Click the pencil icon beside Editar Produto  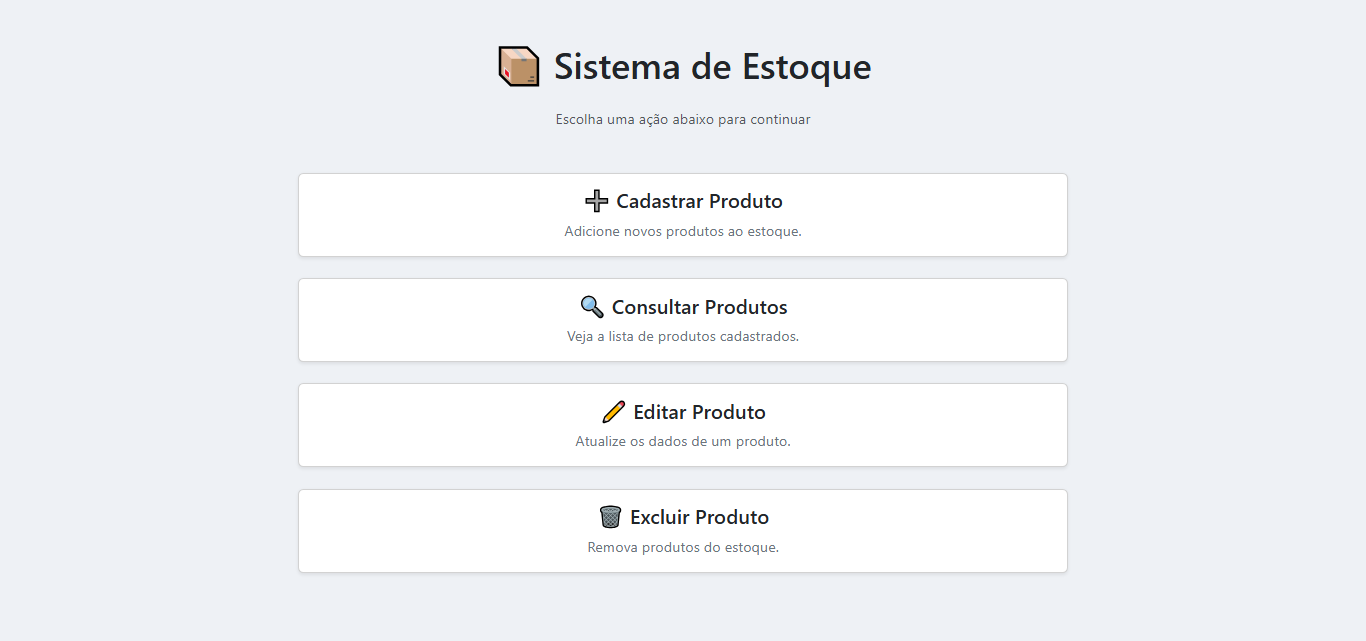[614, 411]
